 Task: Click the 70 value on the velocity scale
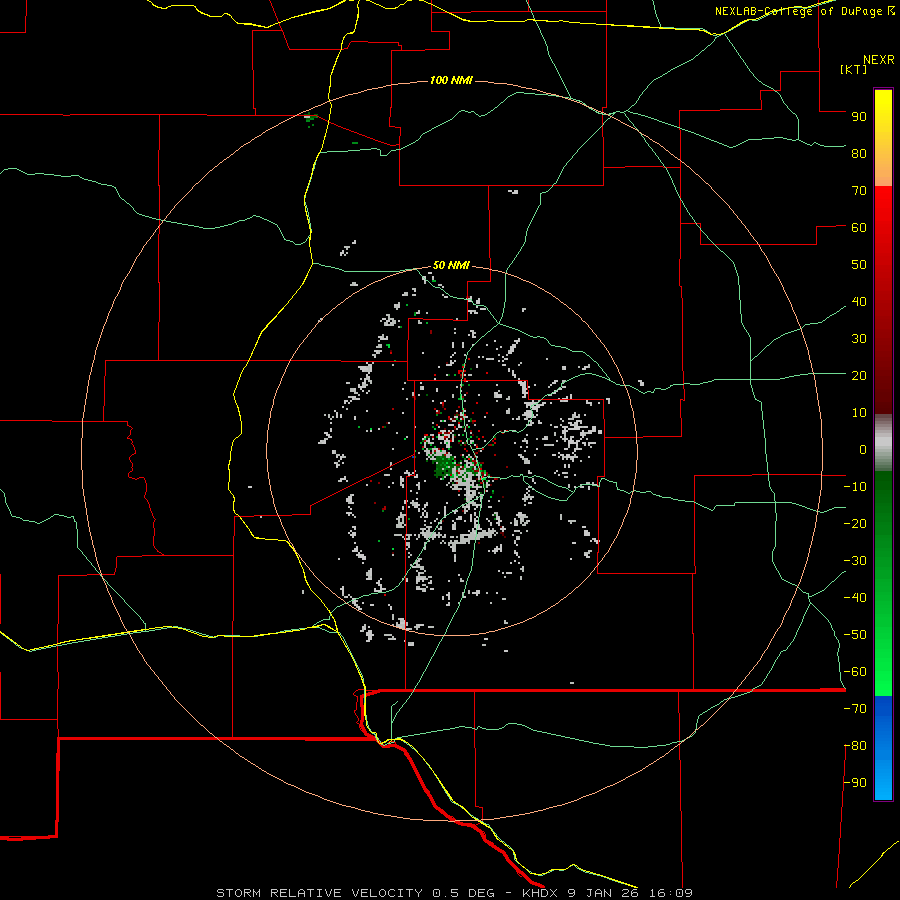859,191
